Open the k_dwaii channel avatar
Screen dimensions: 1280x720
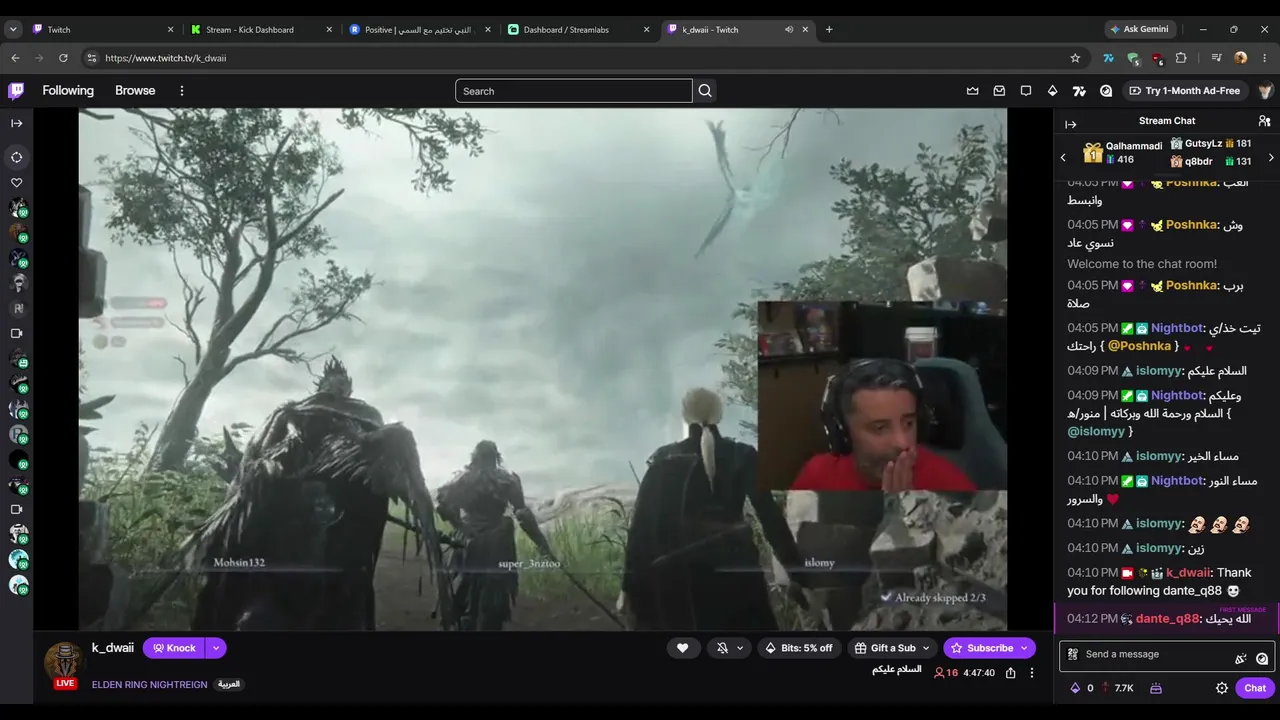coord(64,661)
